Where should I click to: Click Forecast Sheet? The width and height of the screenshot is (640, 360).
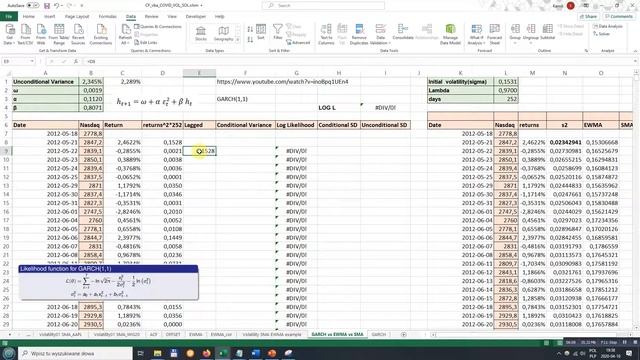pos(495,34)
